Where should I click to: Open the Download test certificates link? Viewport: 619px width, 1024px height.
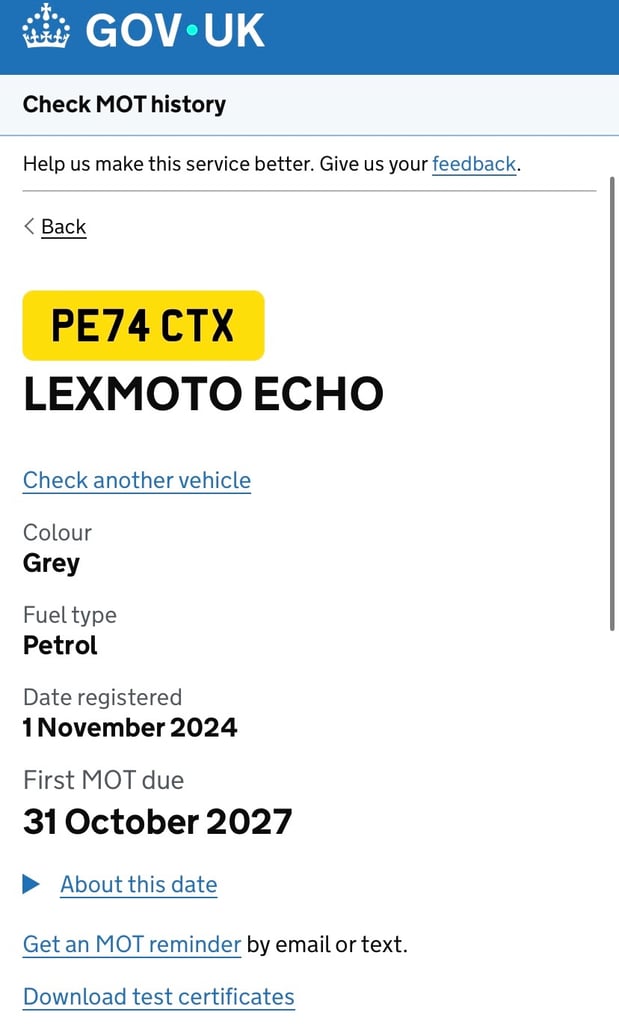click(159, 997)
